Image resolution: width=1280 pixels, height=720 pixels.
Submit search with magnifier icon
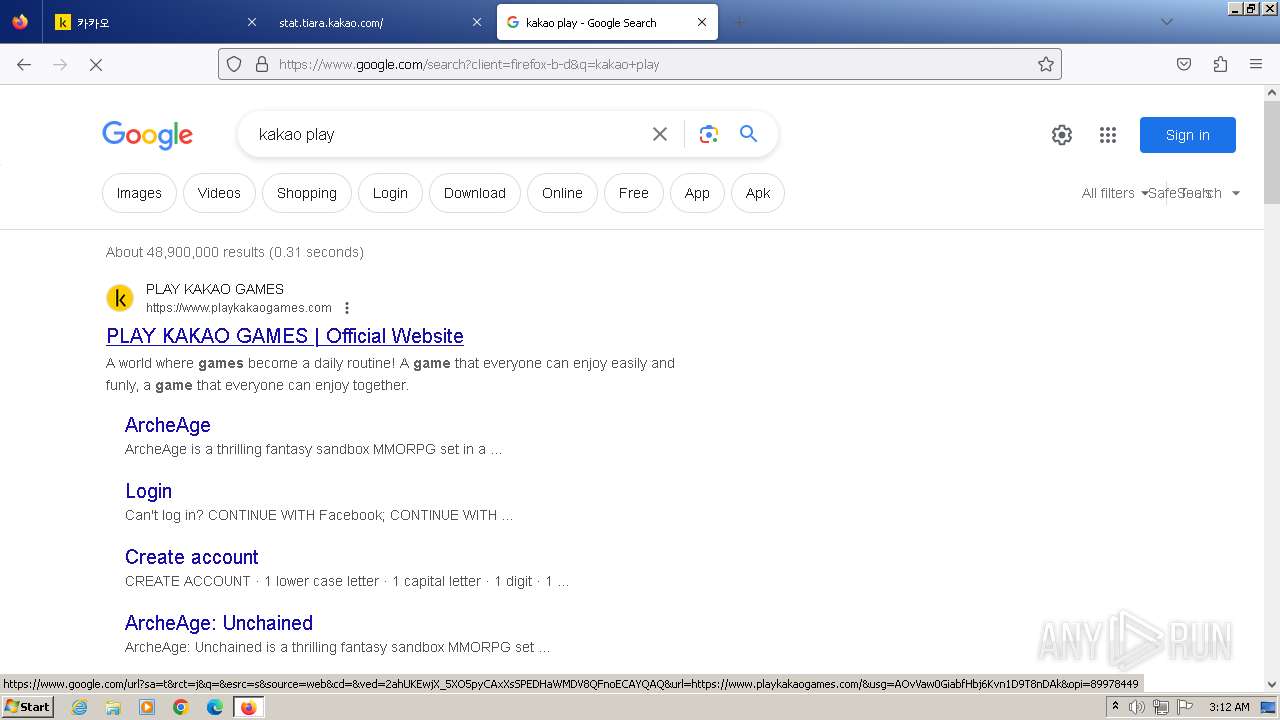pyautogui.click(x=748, y=134)
